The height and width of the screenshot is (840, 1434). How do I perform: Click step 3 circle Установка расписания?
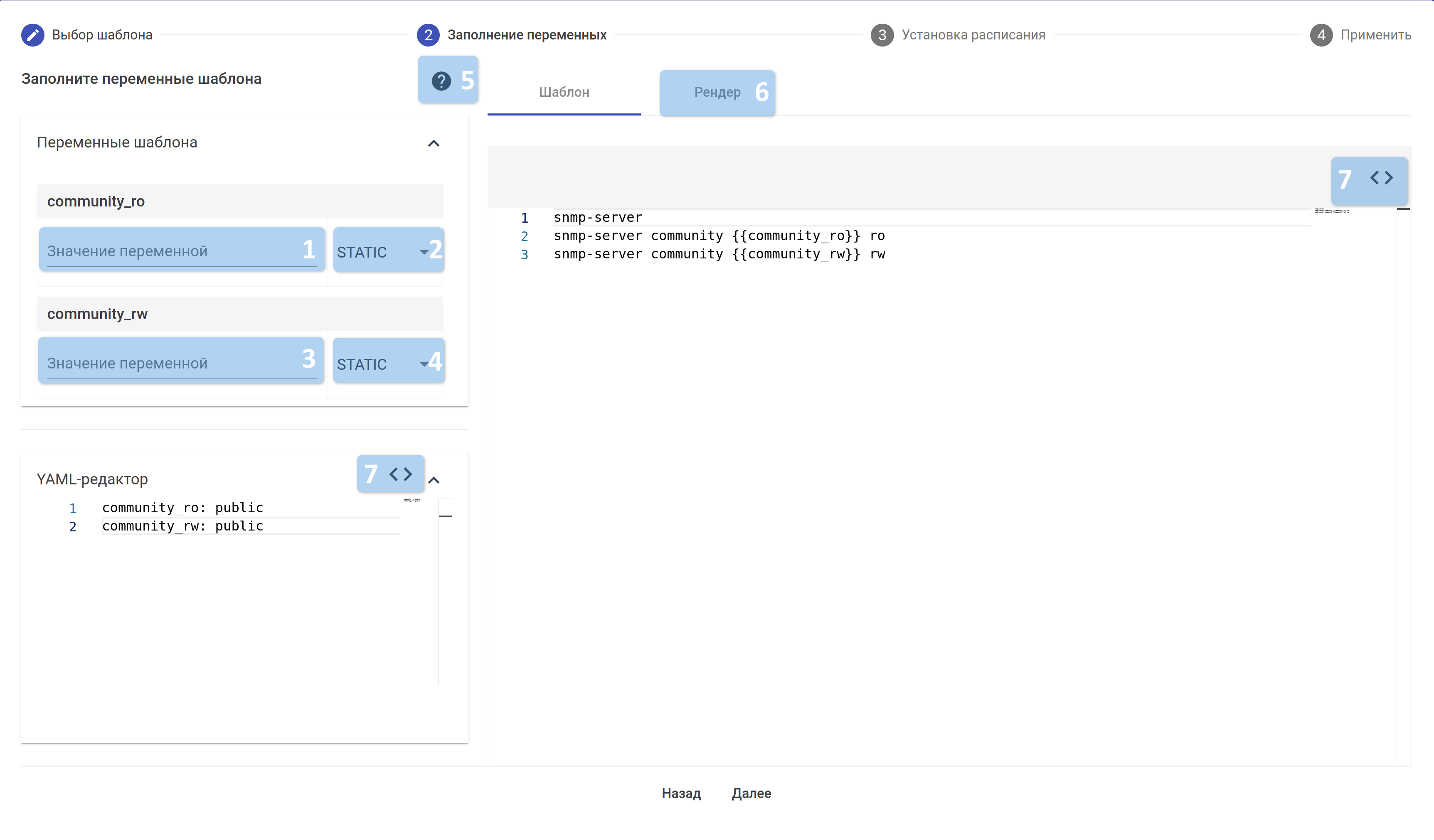(x=882, y=35)
